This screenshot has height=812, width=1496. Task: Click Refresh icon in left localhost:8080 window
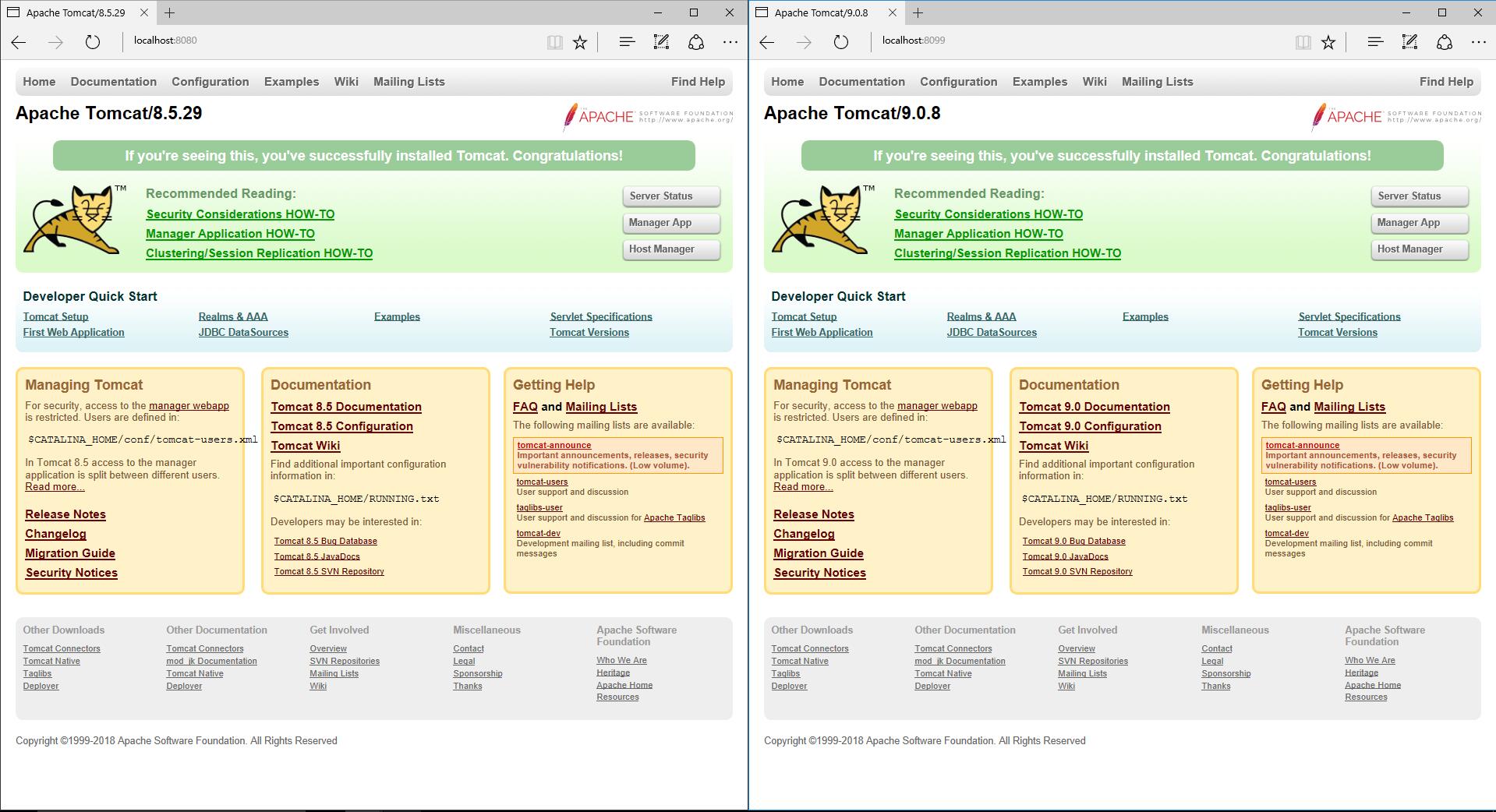click(x=93, y=42)
